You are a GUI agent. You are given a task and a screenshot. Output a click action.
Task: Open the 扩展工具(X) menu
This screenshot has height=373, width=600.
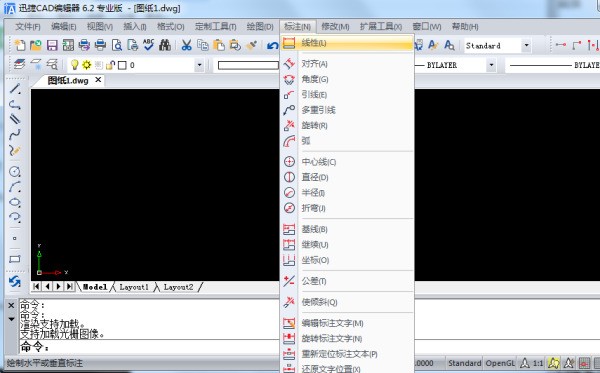[381, 26]
